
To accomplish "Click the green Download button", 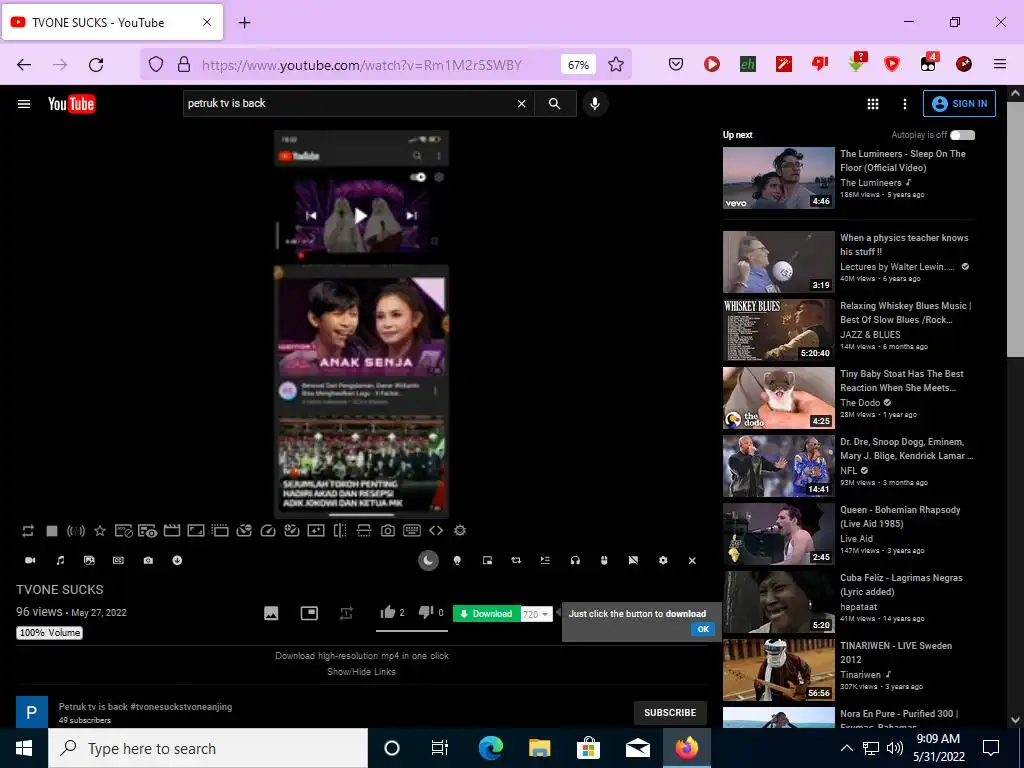I will coord(487,614).
